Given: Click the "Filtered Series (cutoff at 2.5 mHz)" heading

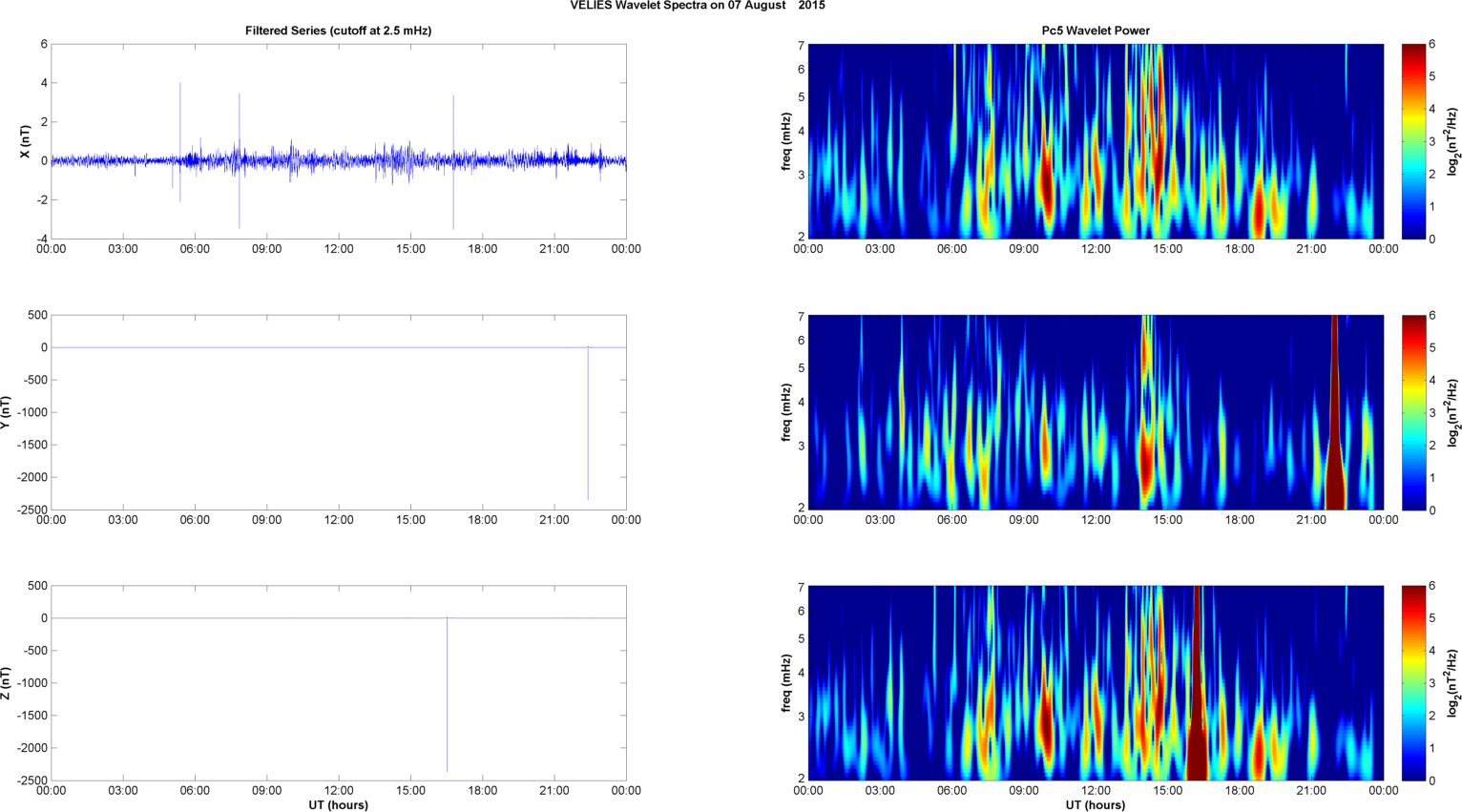Looking at the screenshot, I should [x=338, y=31].
